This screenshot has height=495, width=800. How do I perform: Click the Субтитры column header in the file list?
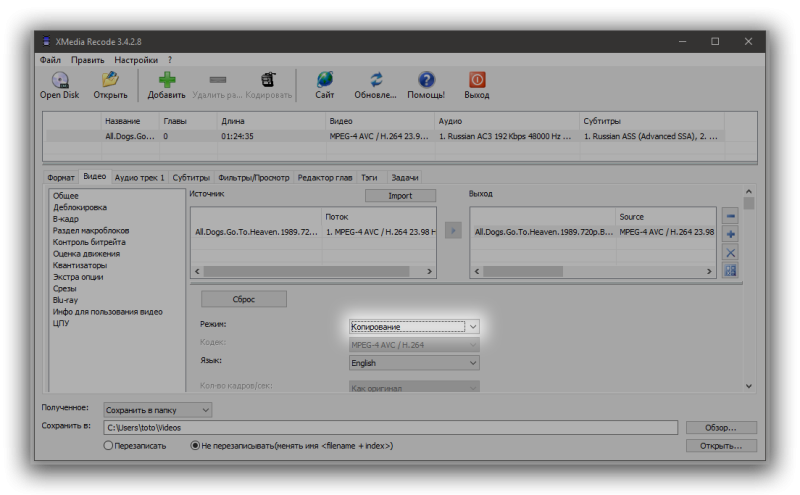(x=652, y=121)
